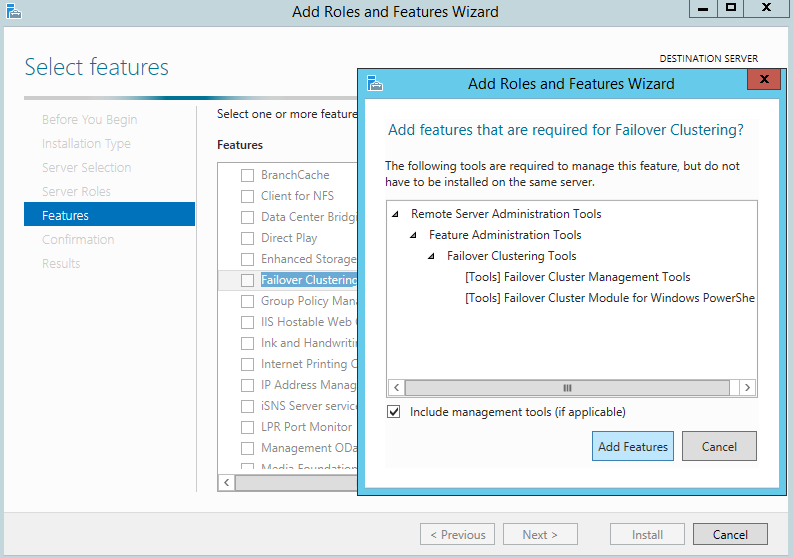Collapse Feature Administration Tools node
The image size is (793, 558).
pyautogui.click(x=413, y=235)
